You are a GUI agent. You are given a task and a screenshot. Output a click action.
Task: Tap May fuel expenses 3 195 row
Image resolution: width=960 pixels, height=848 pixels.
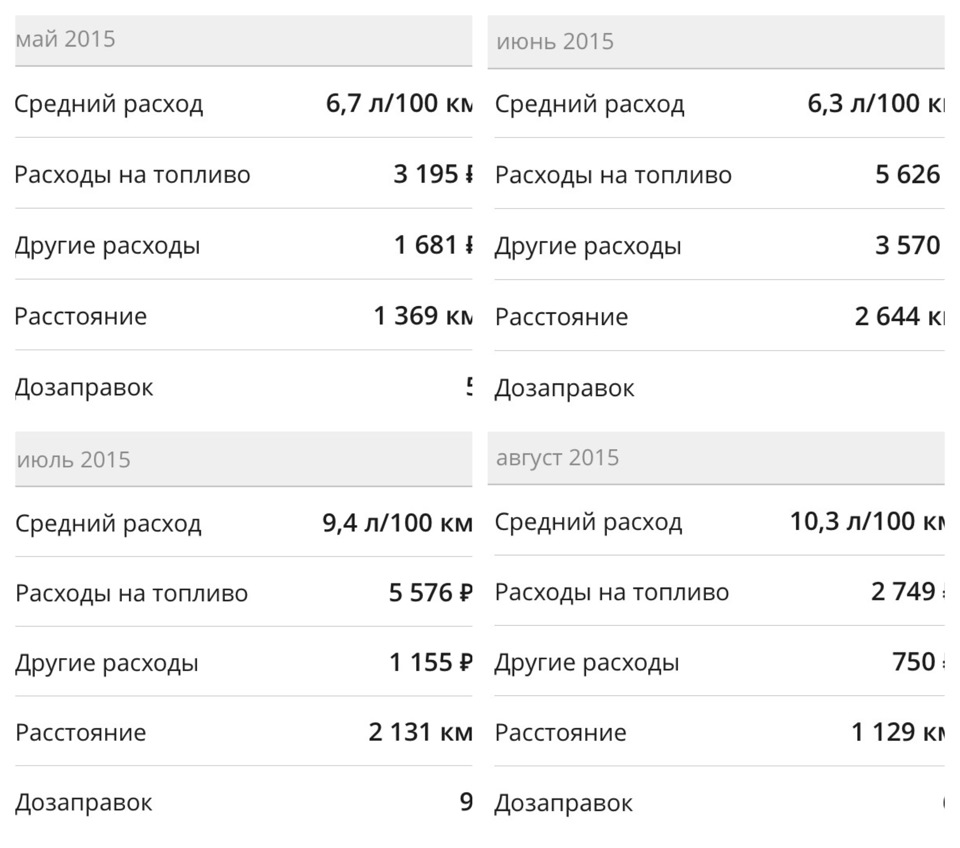pos(244,174)
